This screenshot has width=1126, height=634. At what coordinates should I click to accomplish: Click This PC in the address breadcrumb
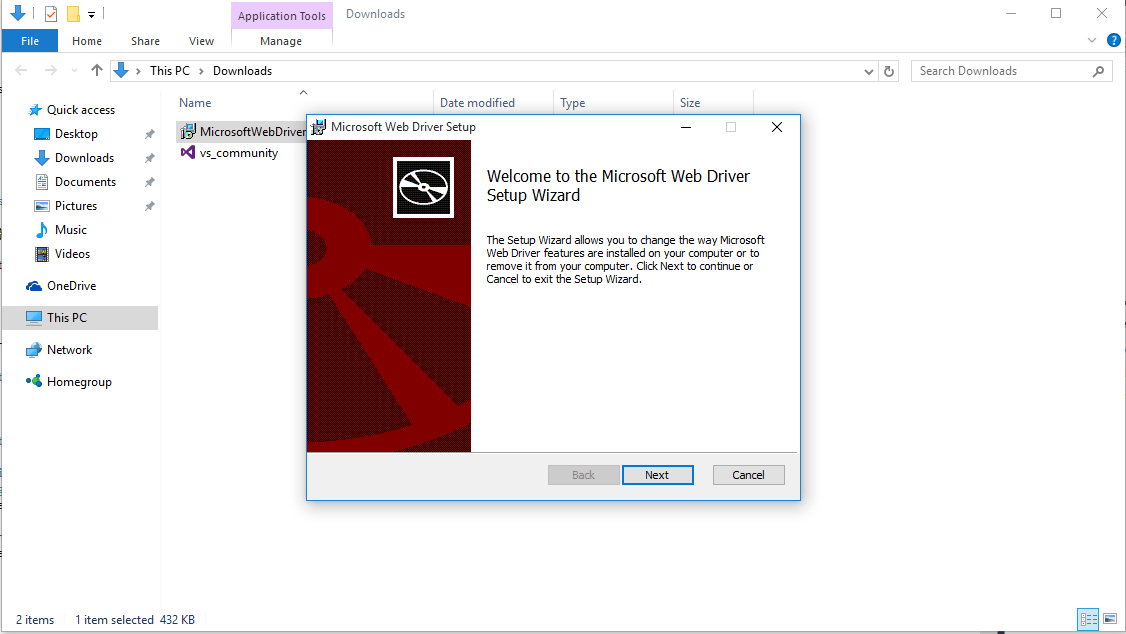(x=170, y=70)
